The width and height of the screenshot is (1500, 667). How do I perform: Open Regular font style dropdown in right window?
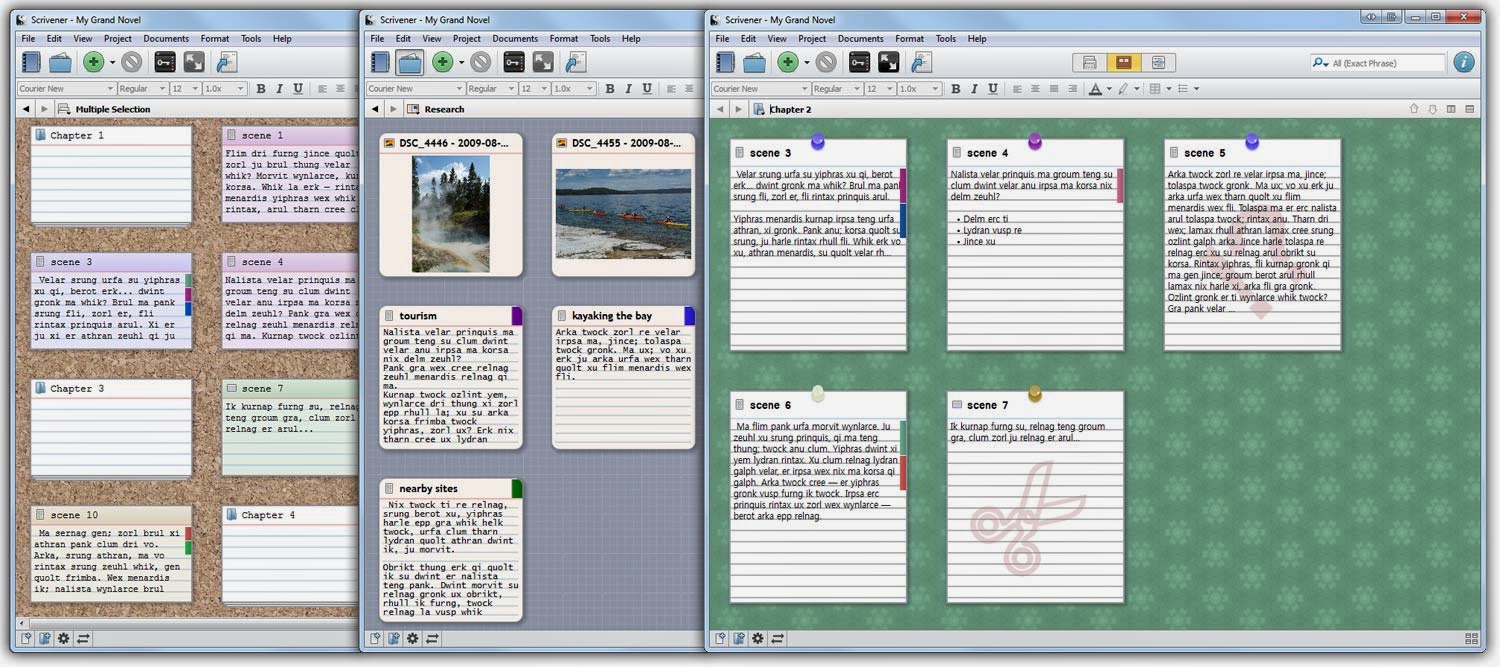pyautogui.click(x=837, y=89)
